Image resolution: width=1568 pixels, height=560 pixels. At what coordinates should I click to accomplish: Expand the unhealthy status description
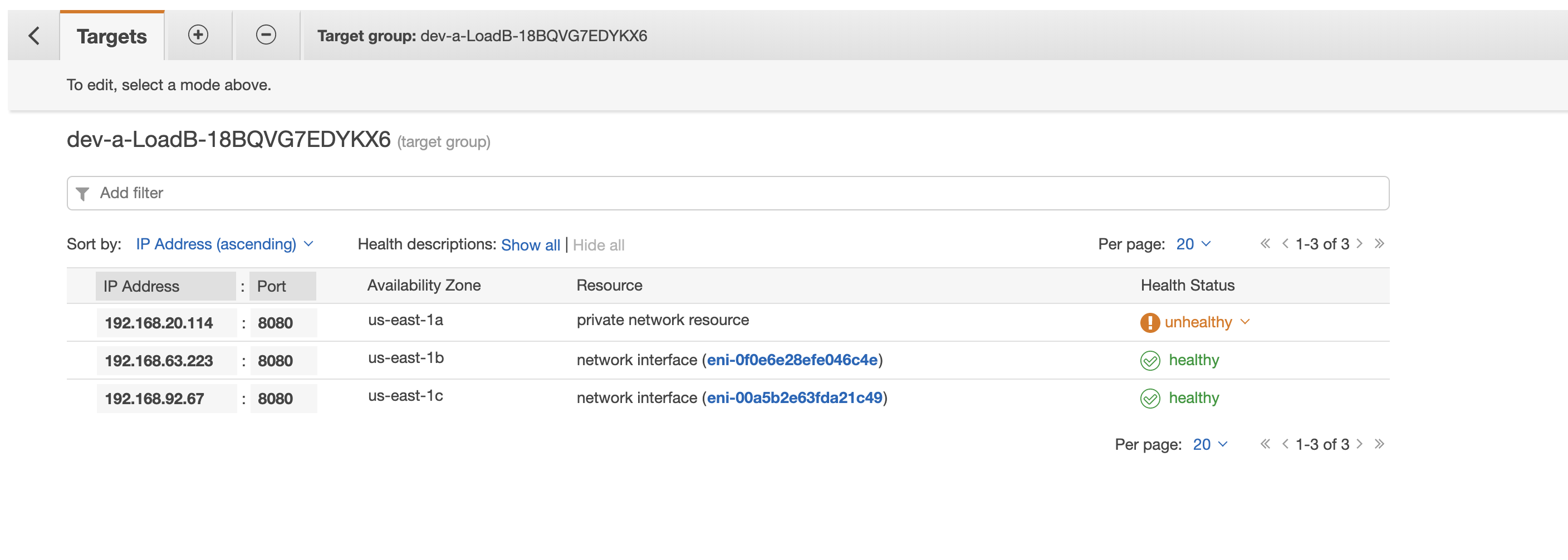click(1245, 321)
